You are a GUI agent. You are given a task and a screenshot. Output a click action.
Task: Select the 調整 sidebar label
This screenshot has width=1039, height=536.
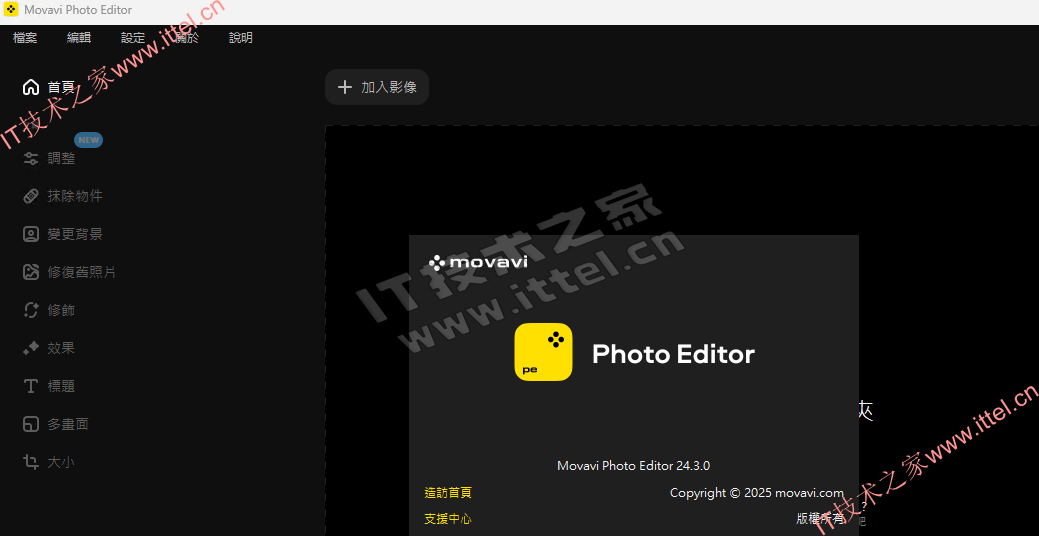point(61,158)
